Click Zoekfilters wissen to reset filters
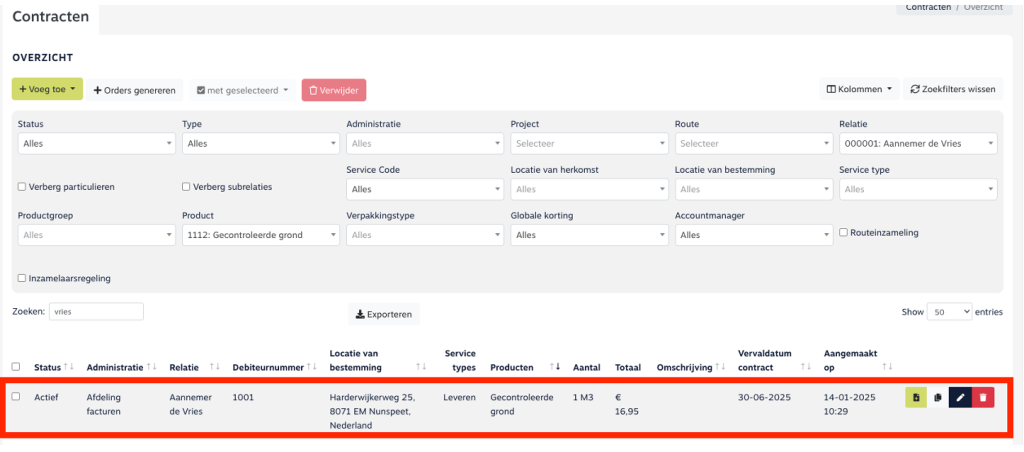The image size is (1024, 452). pos(953,90)
